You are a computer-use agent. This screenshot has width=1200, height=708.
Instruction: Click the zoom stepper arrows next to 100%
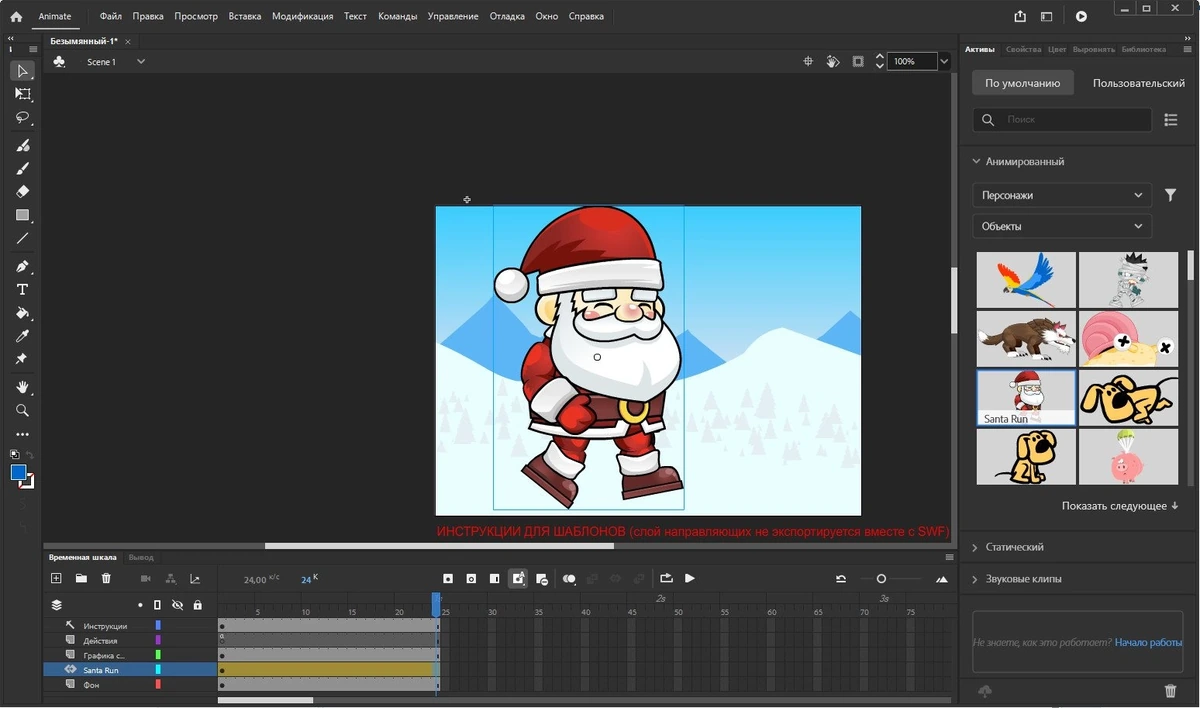[880, 61]
